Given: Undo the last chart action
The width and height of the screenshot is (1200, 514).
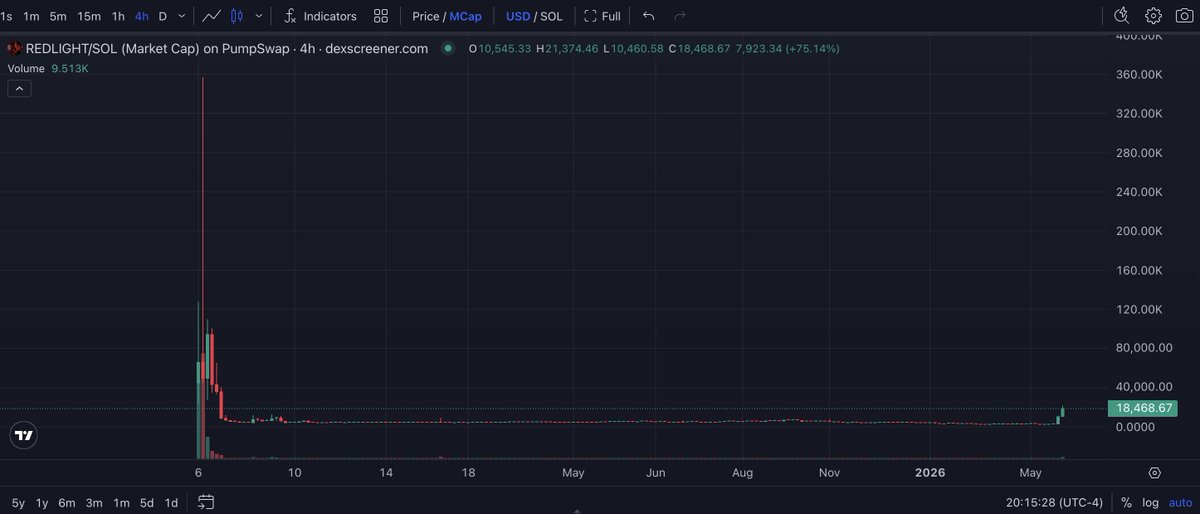Looking at the screenshot, I should click(x=649, y=16).
